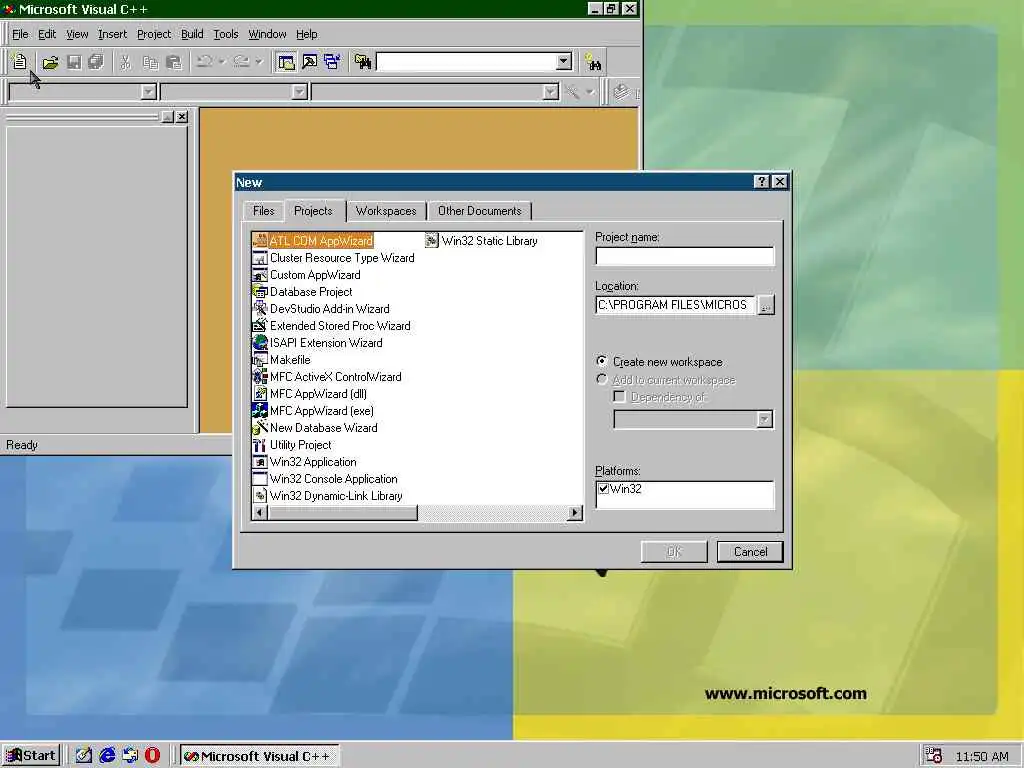Select Win32 Static Library

(482, 241)
